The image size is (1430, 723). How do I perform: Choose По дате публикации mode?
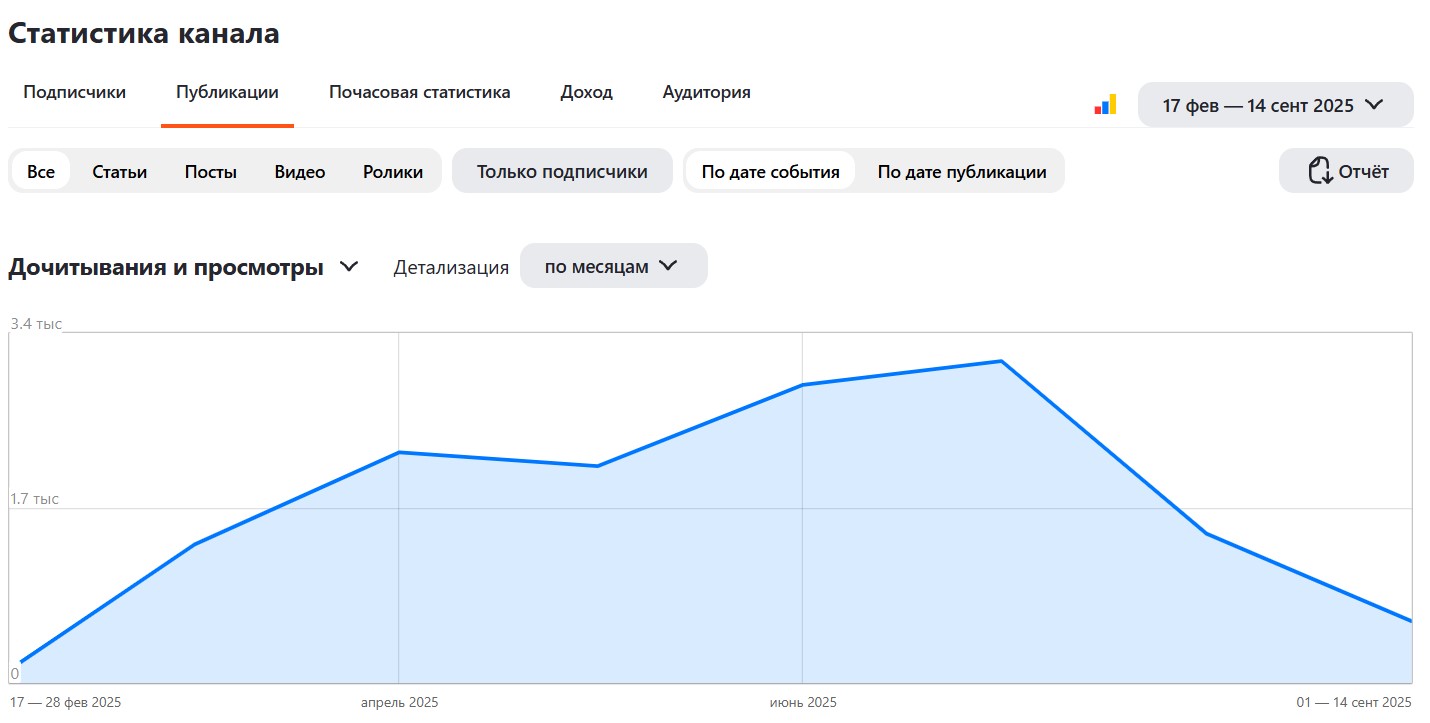962,171
